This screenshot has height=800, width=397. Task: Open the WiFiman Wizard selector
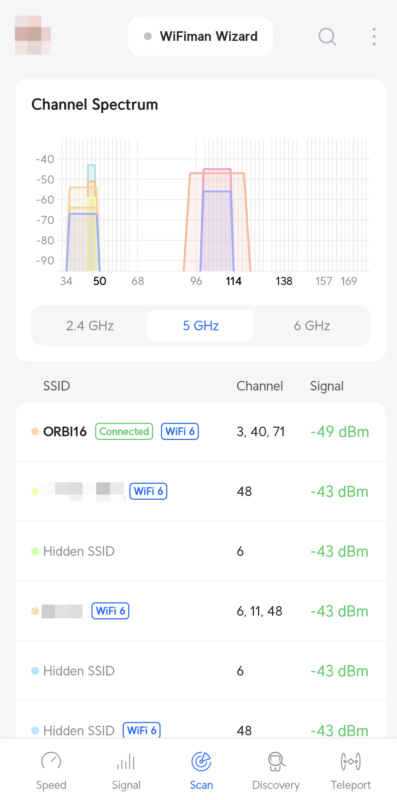pos(201,36)
